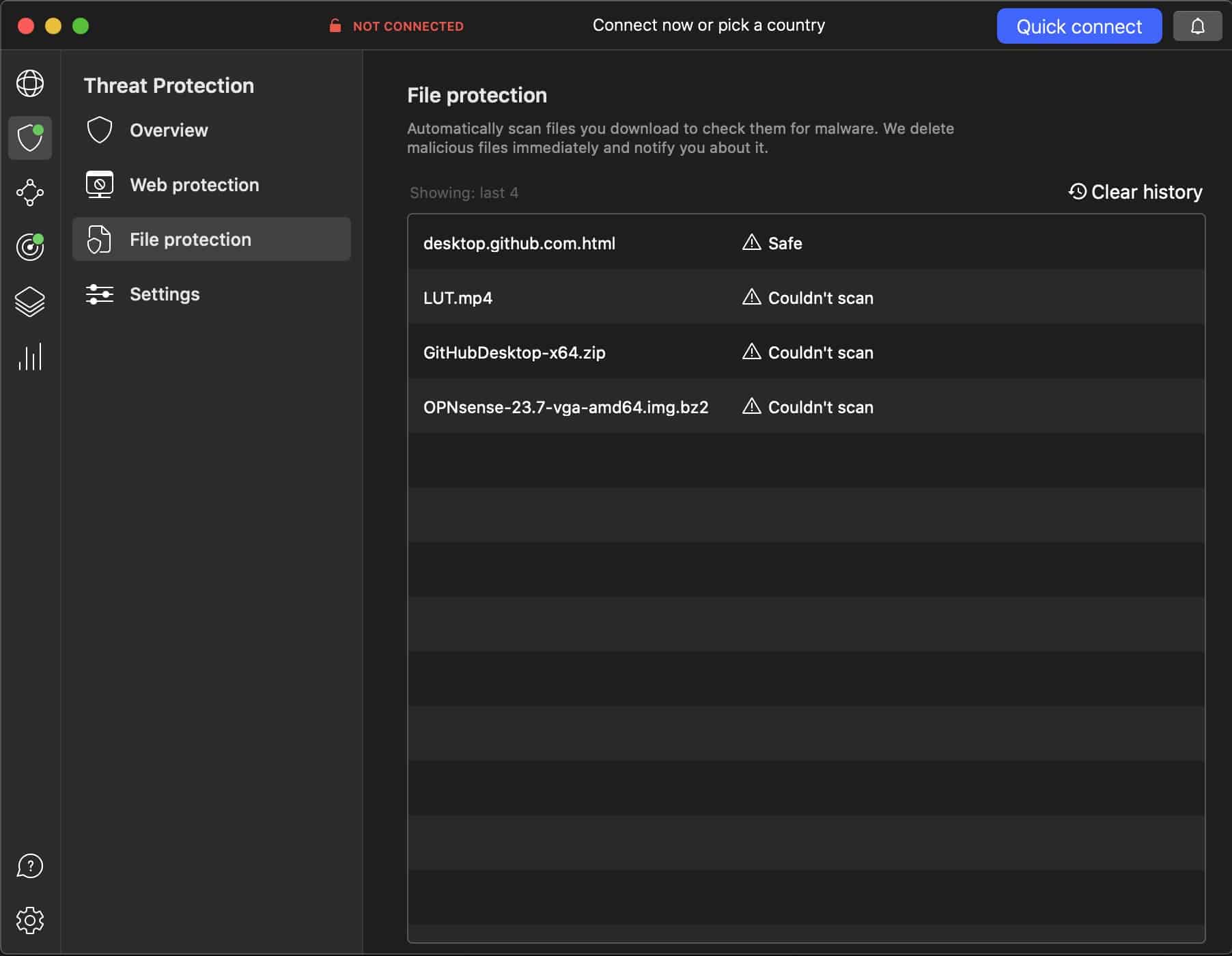
Task: Click the NOT CONNECTED status label
Action: click(x=408, y=27)
